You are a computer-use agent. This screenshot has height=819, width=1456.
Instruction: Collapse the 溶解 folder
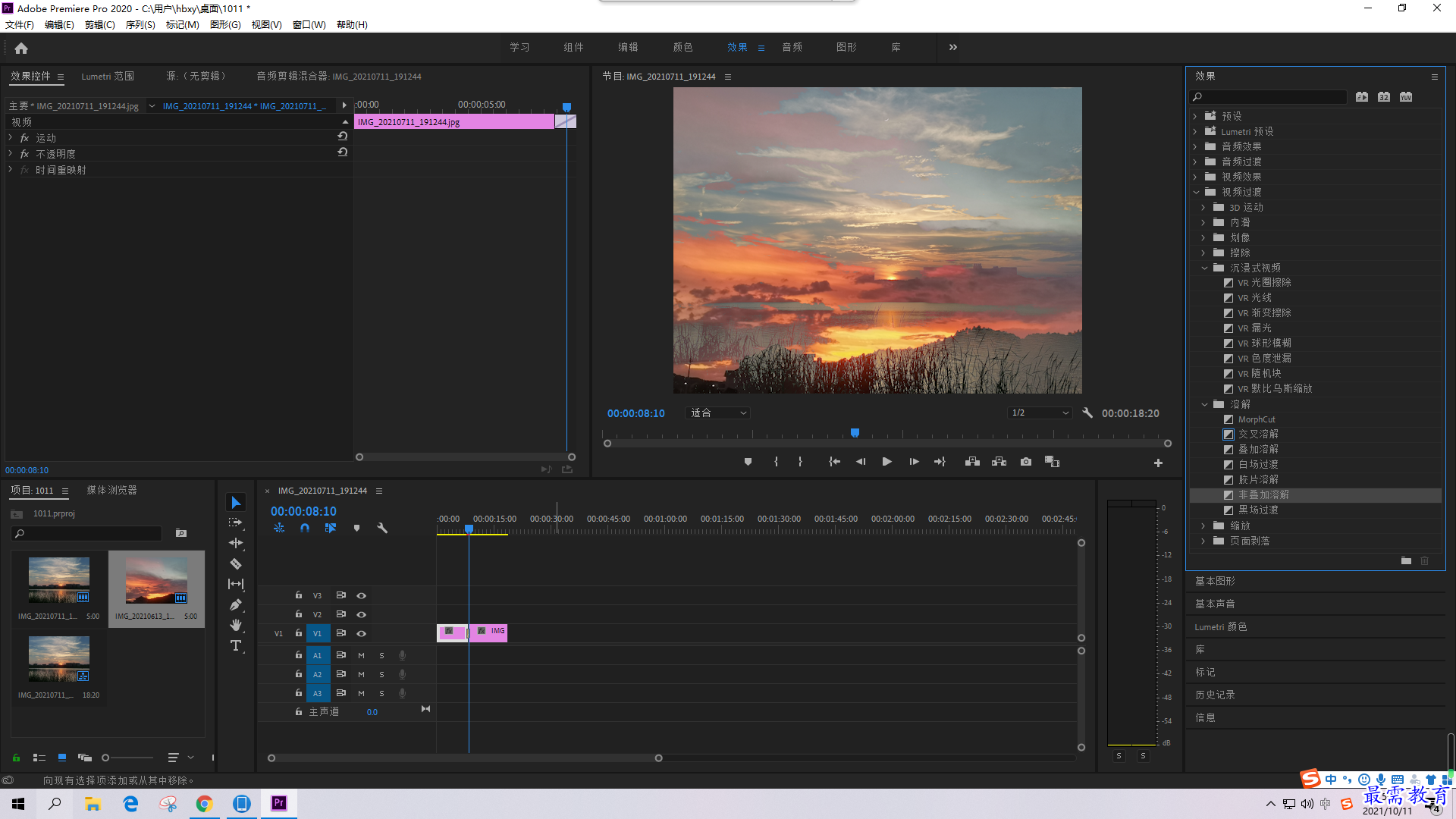click(x=1204, y=404)
